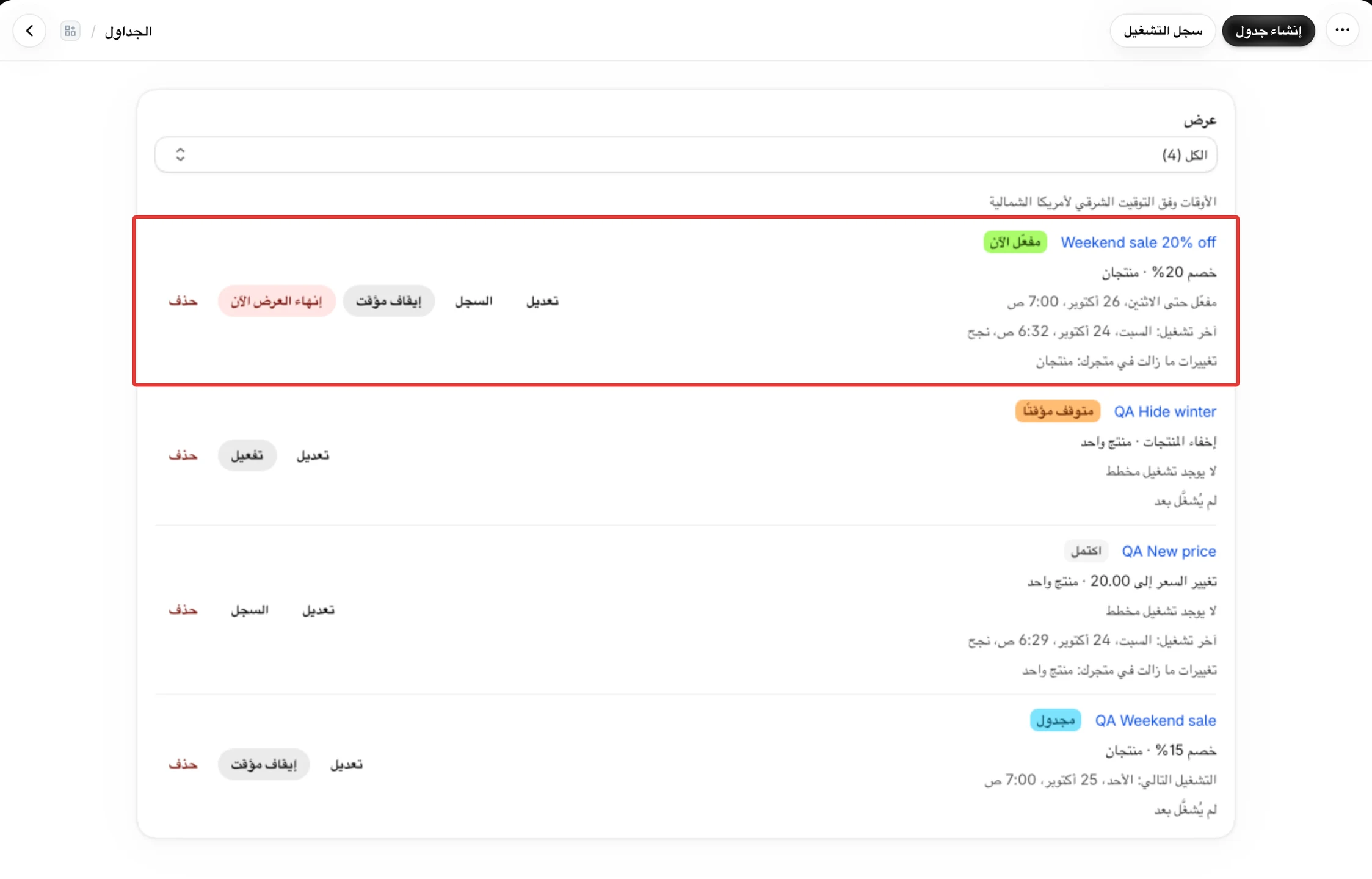Click text تغيير السعر إلى 20.00
Viewport: 1372px width, 879px height.
point(1122,581)
